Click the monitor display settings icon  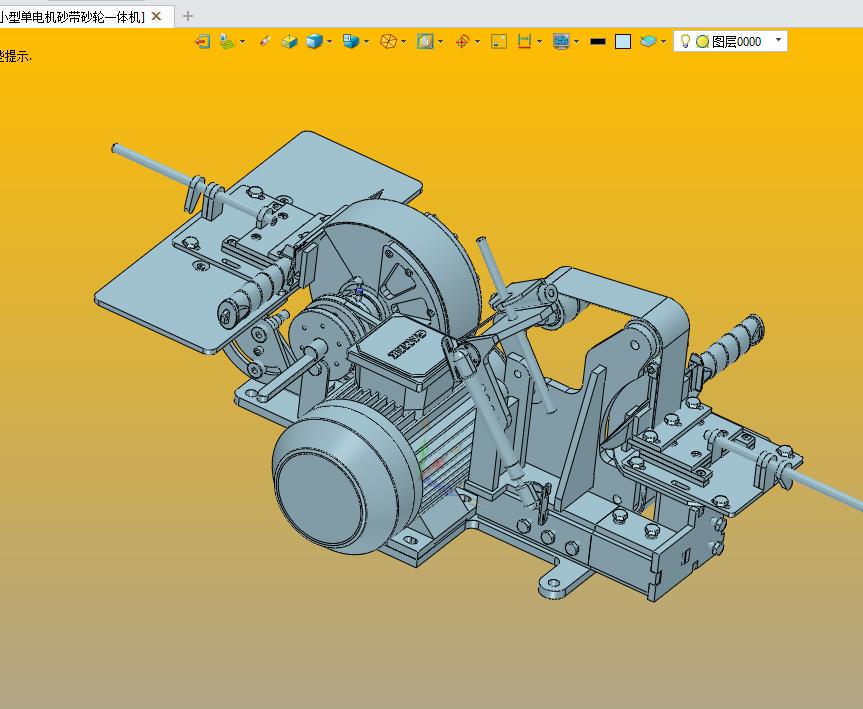(561, 41)
